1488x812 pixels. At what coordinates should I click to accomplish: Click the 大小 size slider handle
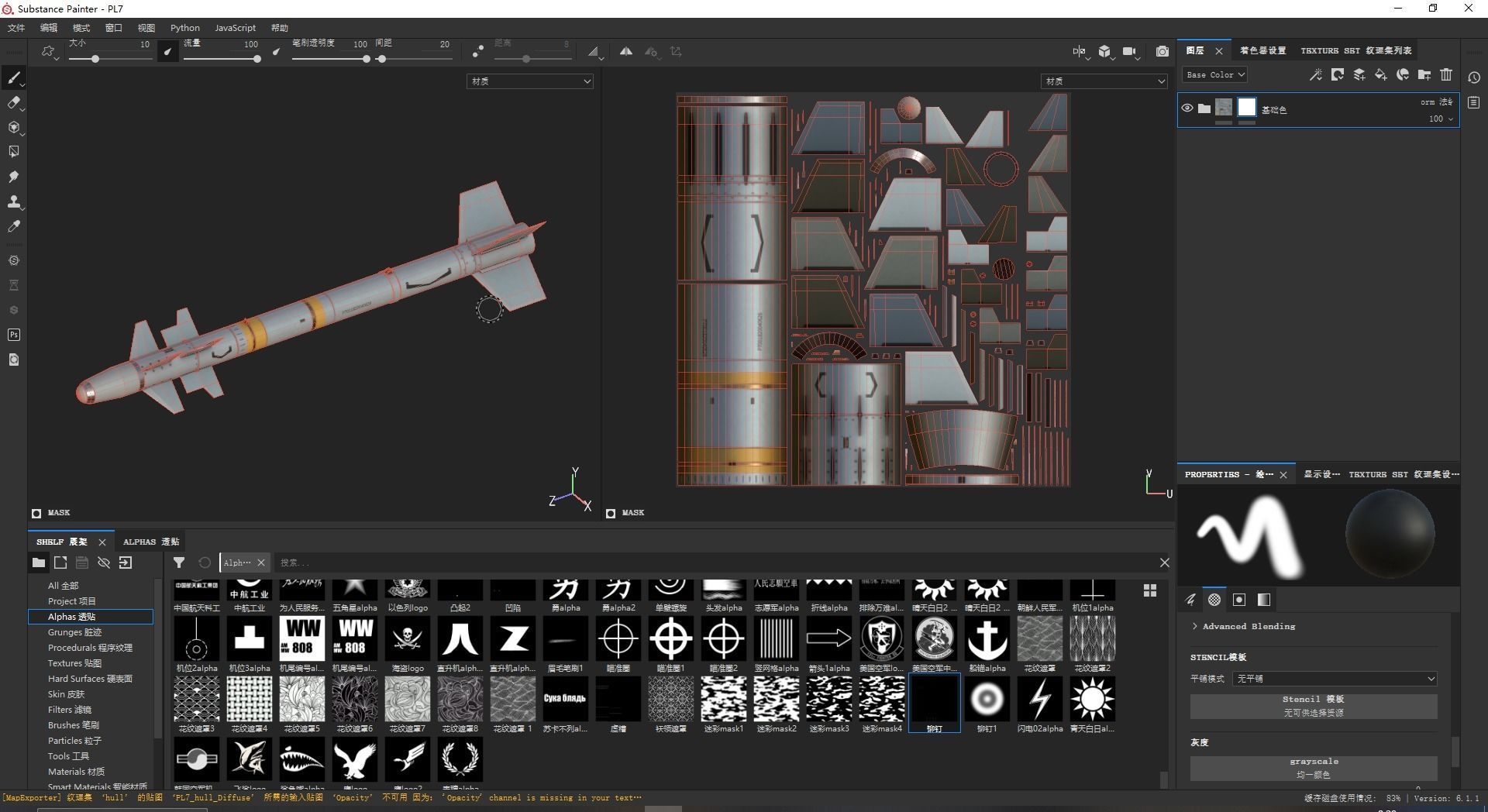(x=95, y=59)
